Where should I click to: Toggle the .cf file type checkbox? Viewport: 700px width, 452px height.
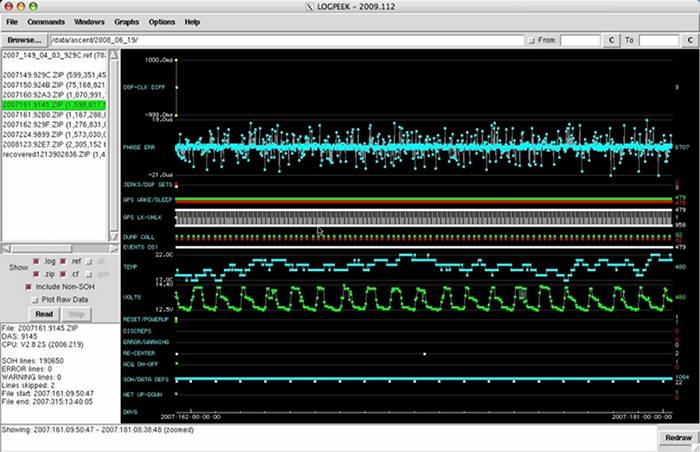point(64,272)
